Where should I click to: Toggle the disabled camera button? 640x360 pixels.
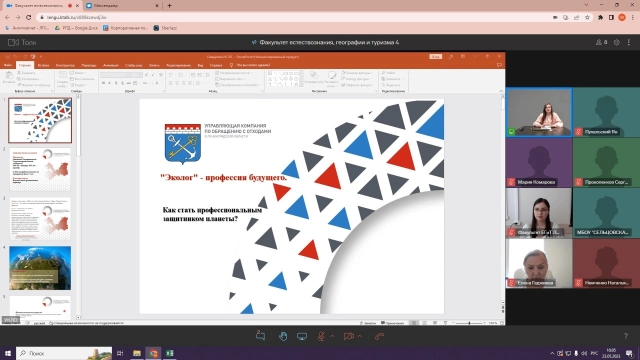coord(349,336)
